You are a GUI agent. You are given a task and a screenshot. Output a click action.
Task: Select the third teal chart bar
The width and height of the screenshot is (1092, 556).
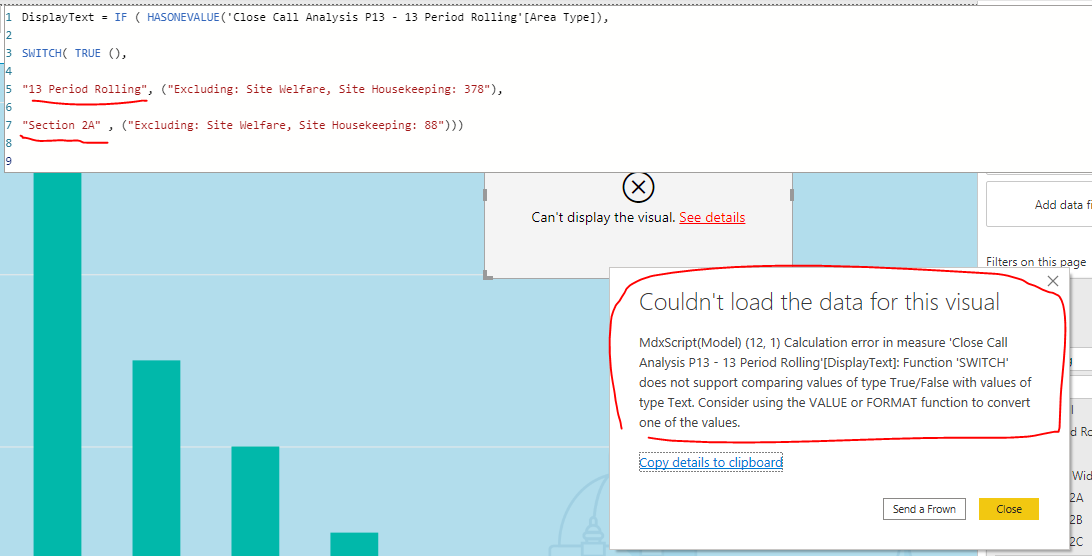point(255,501)
